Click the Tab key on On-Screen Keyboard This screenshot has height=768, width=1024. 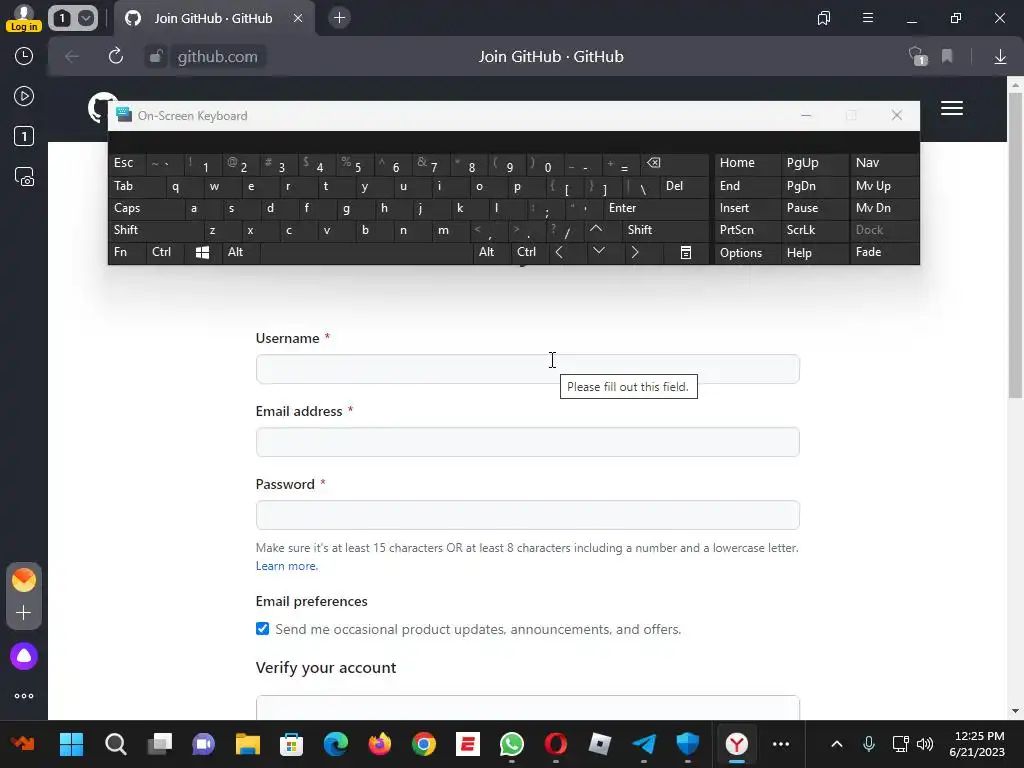[x=136, y=186]
